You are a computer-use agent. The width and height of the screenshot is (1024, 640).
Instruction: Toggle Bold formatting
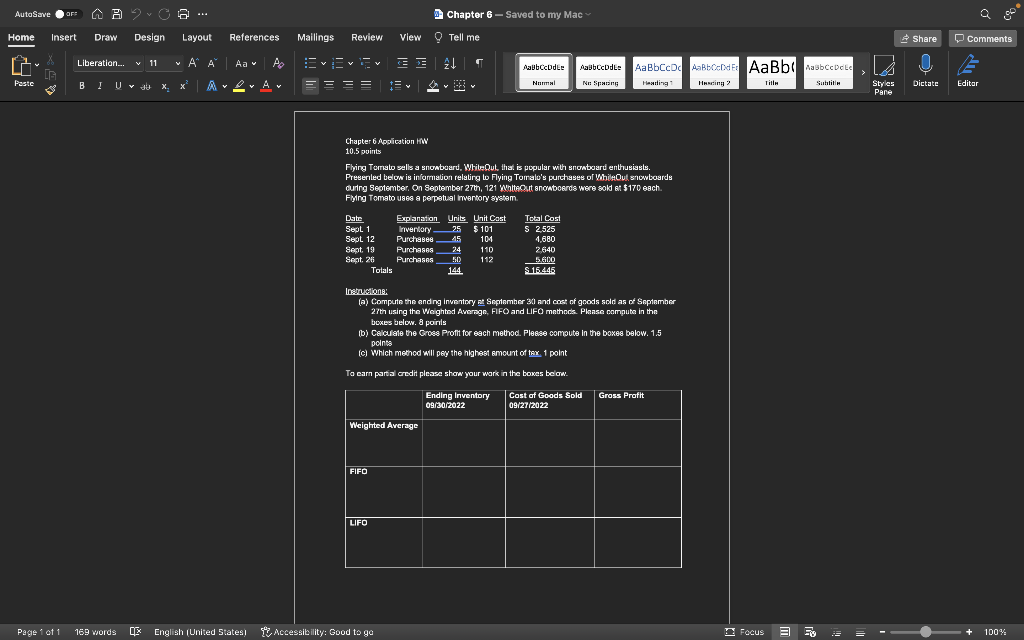82,86
